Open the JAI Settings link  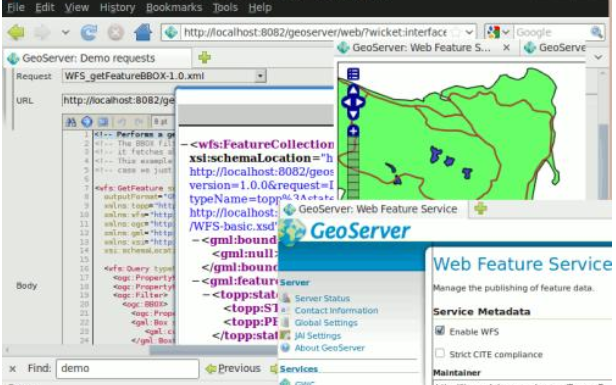317,336
